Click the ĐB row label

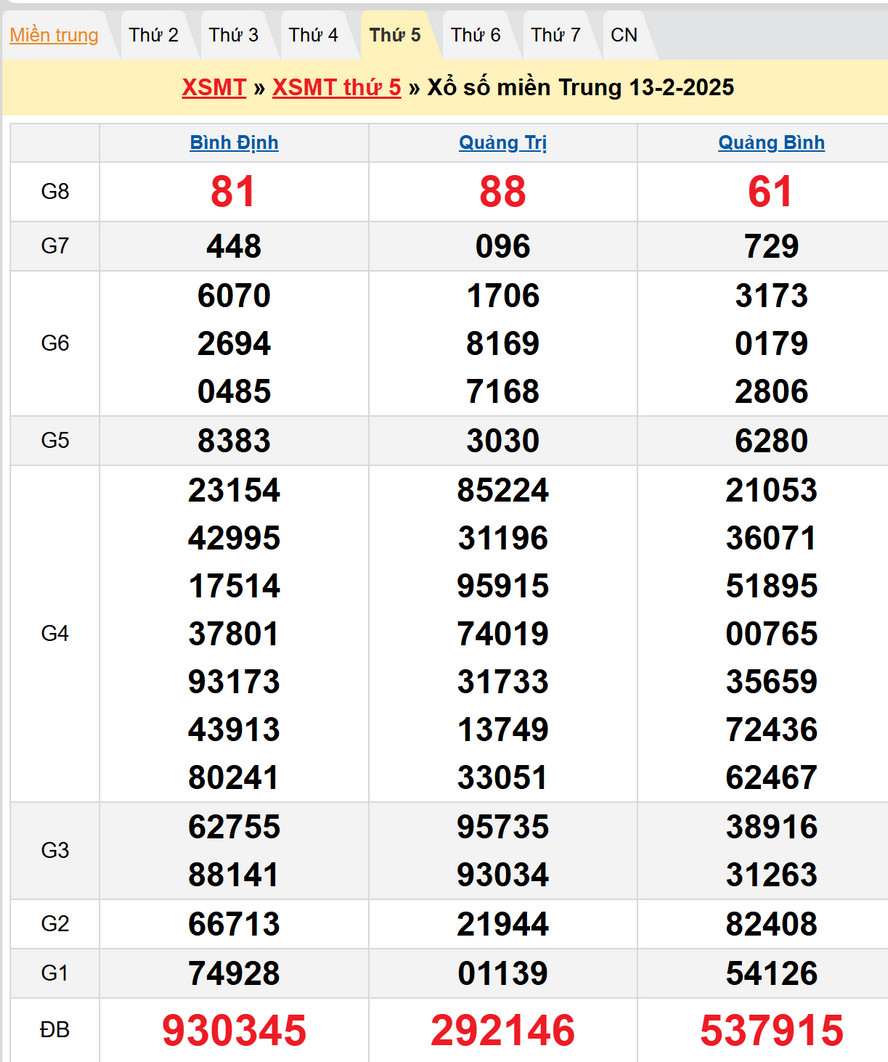(55, 1030)
